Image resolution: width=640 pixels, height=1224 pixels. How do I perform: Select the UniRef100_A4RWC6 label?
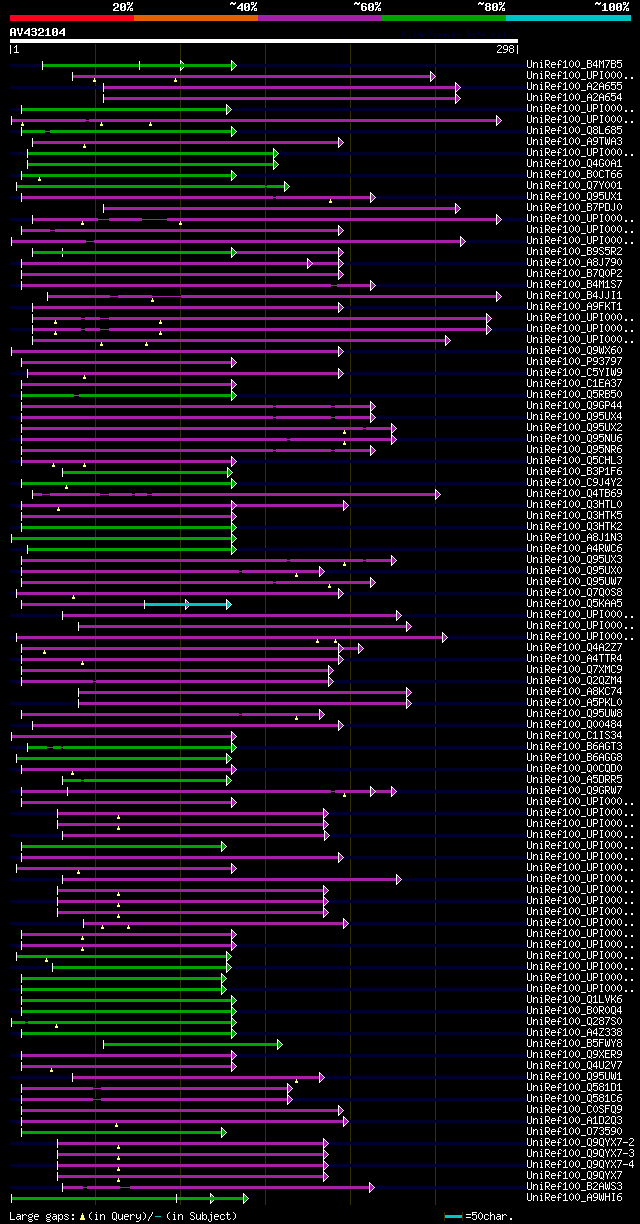(574, 549)
